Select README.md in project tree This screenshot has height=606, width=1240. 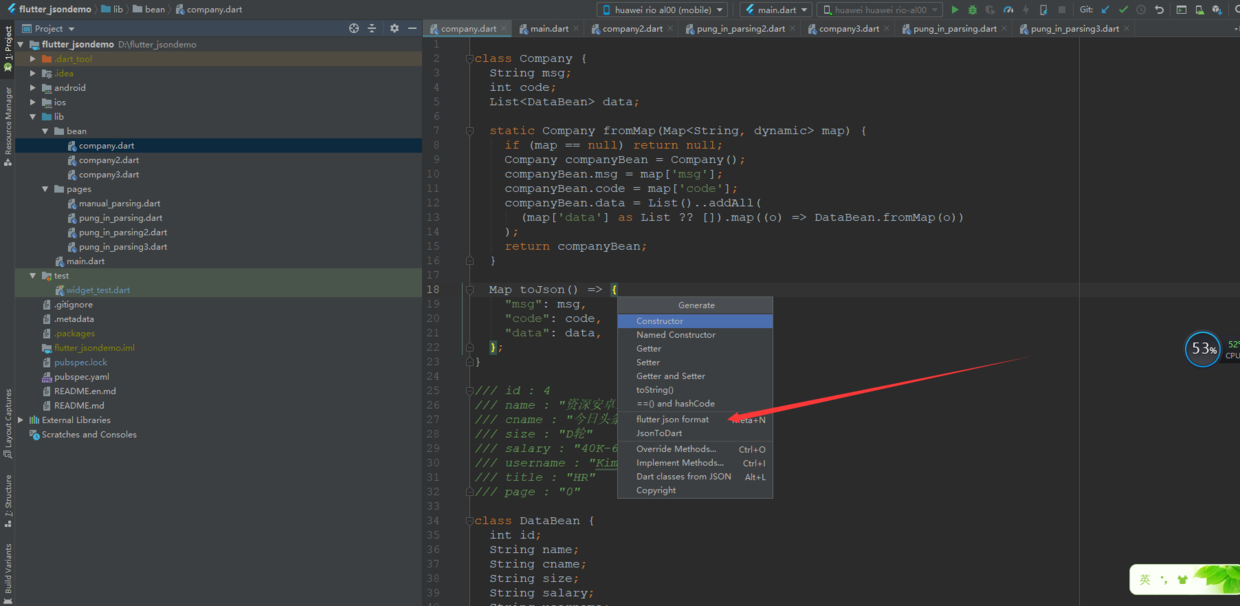tap(79, 406)
